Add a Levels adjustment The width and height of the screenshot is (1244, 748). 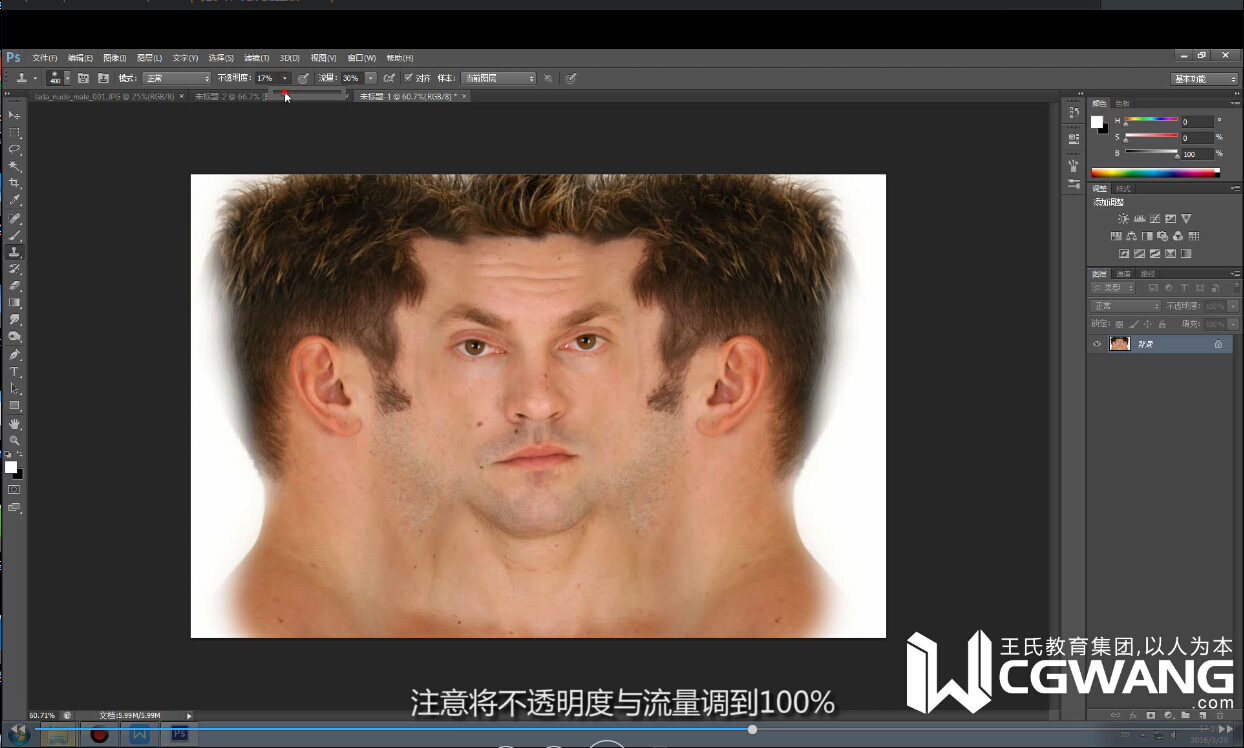click(1139, 219)
